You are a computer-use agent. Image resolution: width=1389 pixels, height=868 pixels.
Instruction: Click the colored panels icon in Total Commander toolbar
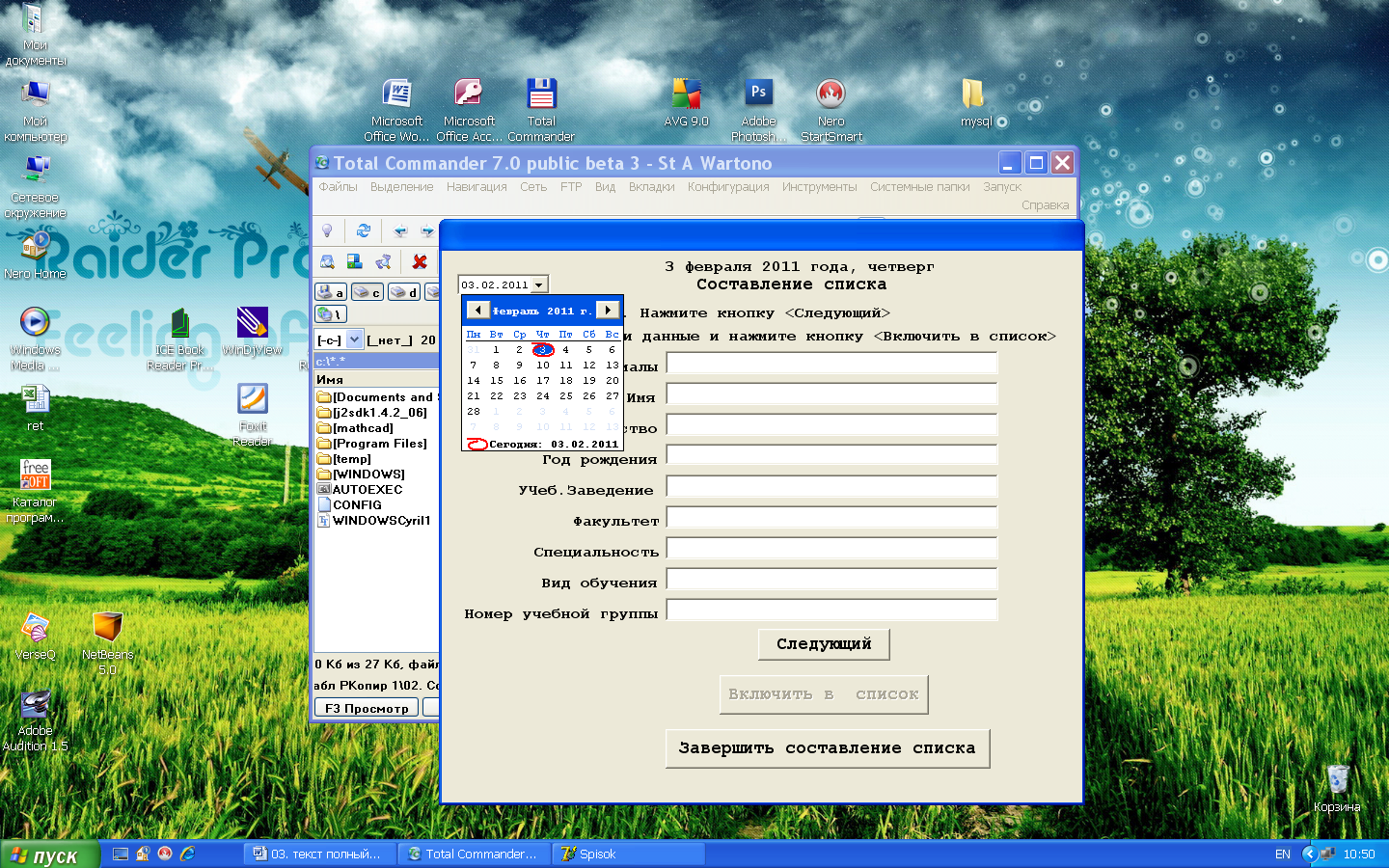[x=355, y=261]
